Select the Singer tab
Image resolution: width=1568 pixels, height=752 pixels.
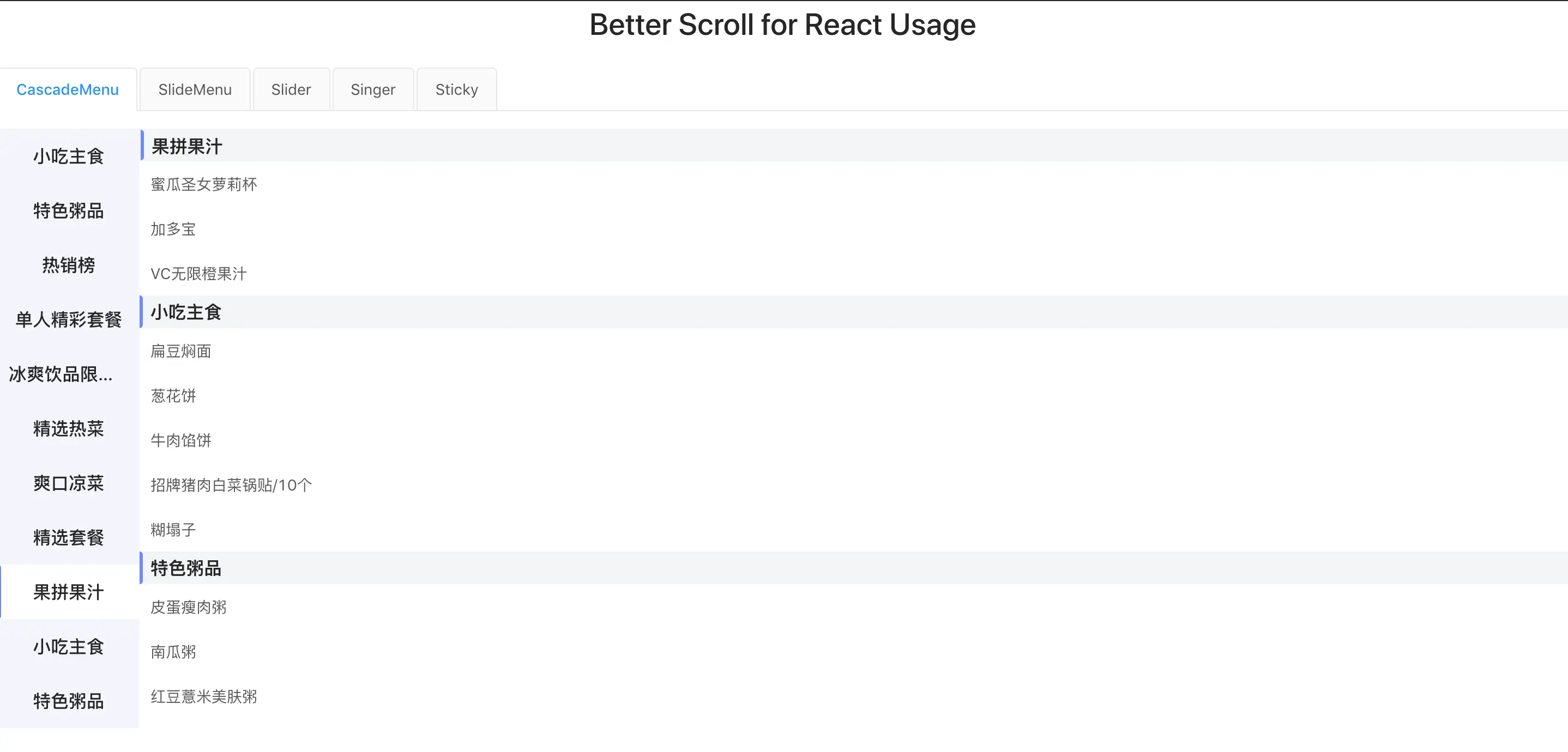pos(372,89)
